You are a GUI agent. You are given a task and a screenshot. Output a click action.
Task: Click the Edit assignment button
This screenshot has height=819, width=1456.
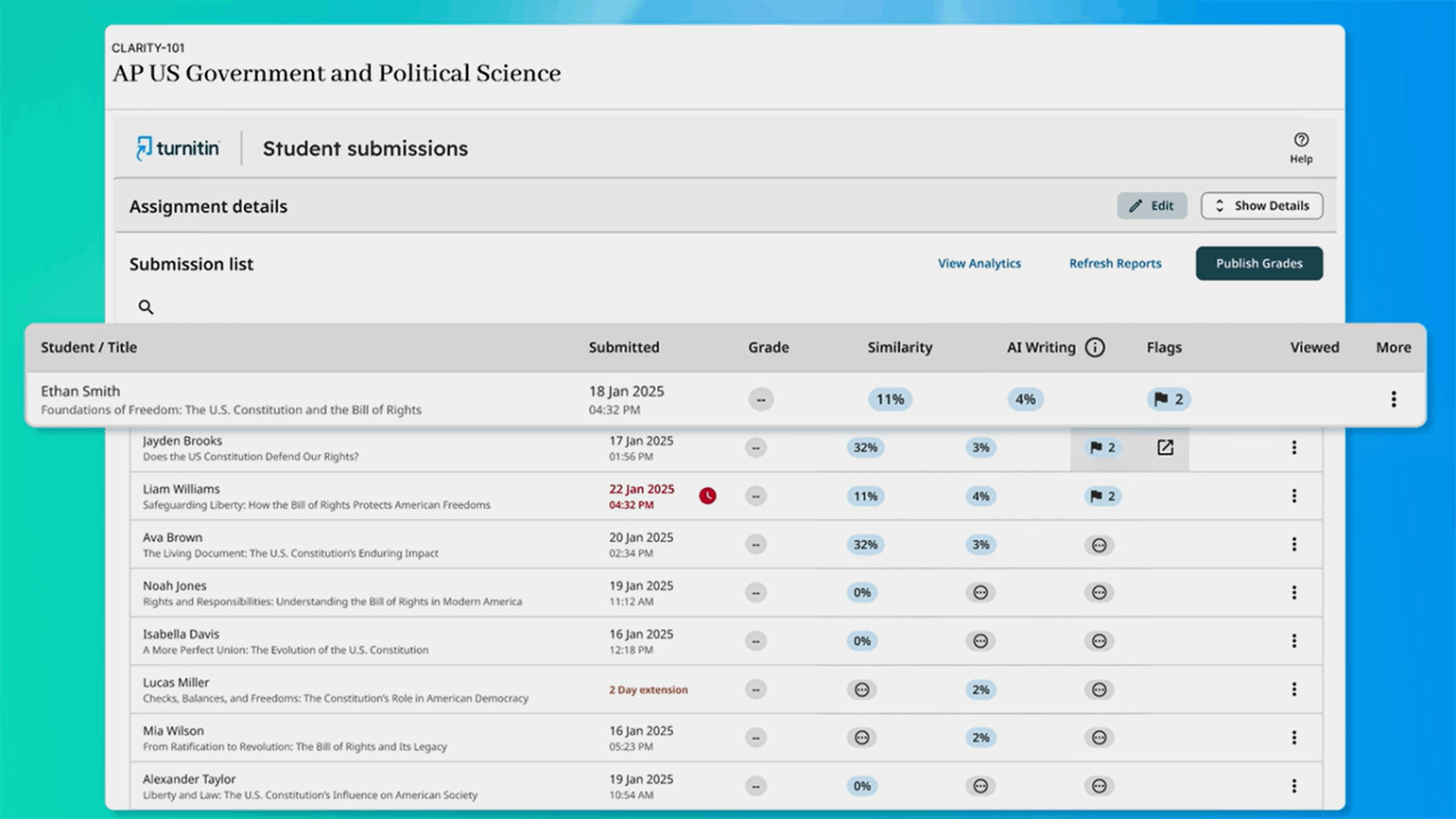coord(1151,206)
